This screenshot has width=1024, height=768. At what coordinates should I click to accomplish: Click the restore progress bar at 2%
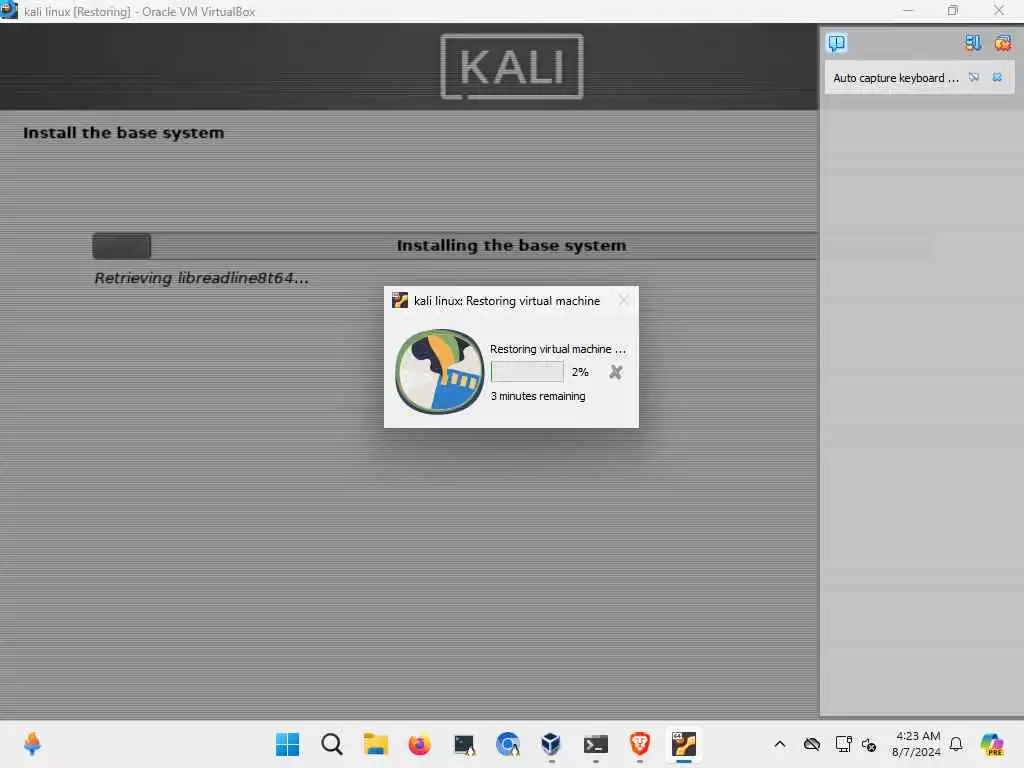click(x=527, y=372)
